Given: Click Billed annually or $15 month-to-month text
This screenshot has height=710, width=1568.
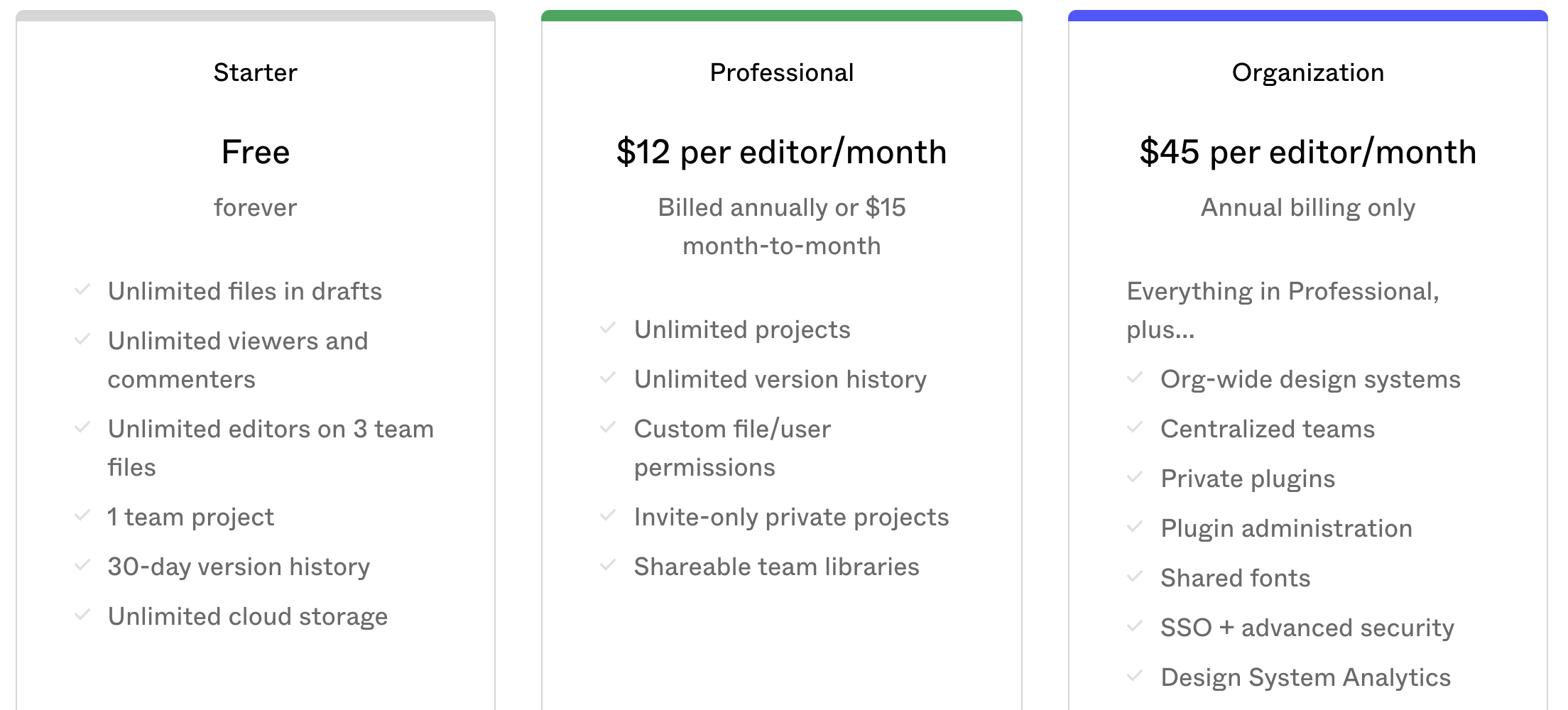Looking at the screenshot, I should coord(782,226).
